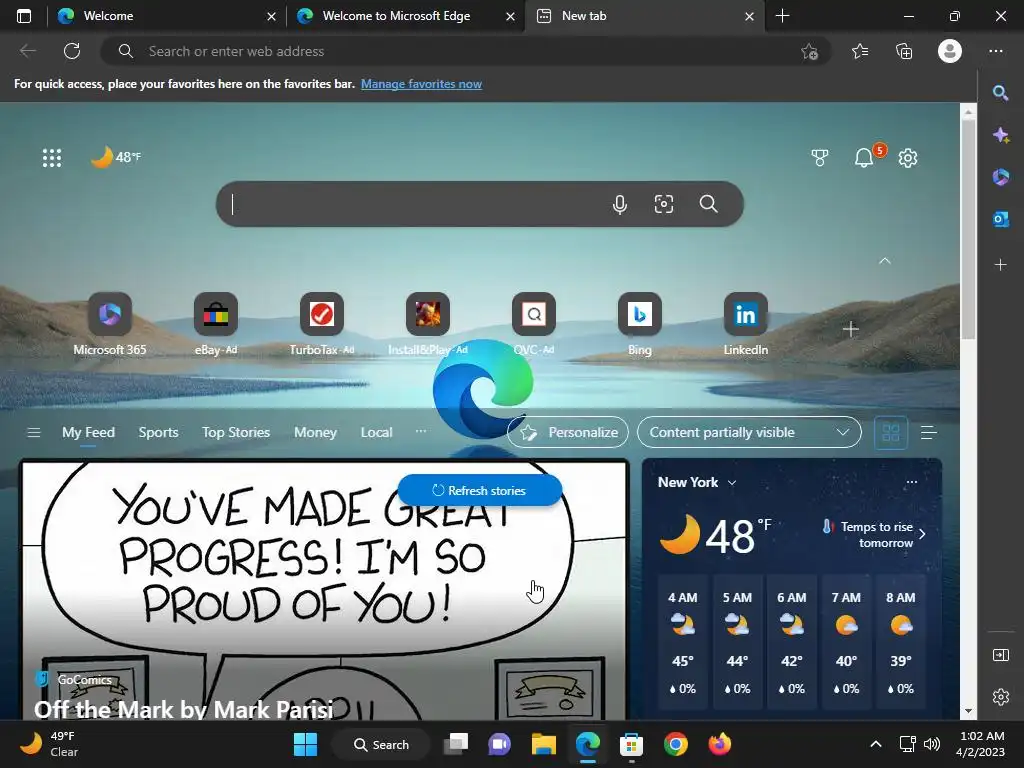The height and width of the screenshot is (768, 1024).
Task: Show more feed categories ellipsis
Action: click(421, 432)
